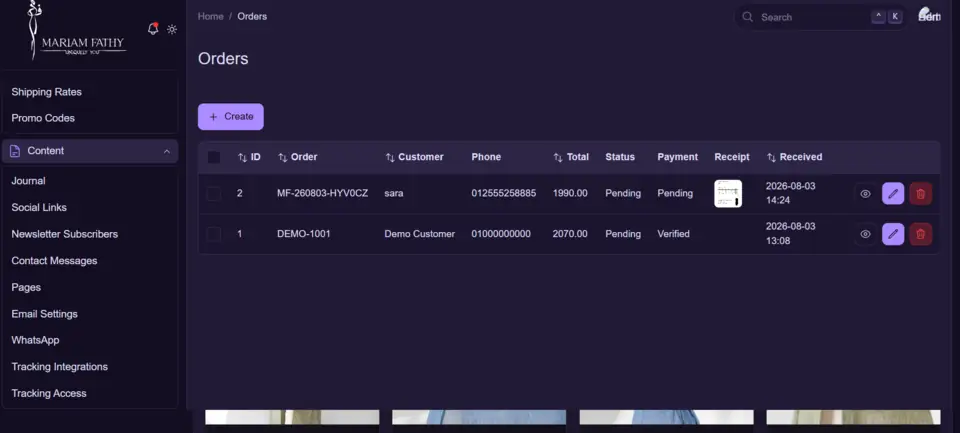The width and height of the screenshot is (960, 433).
Task: Open WhatsApp settings in sidebar
Action: pos(36,340)
